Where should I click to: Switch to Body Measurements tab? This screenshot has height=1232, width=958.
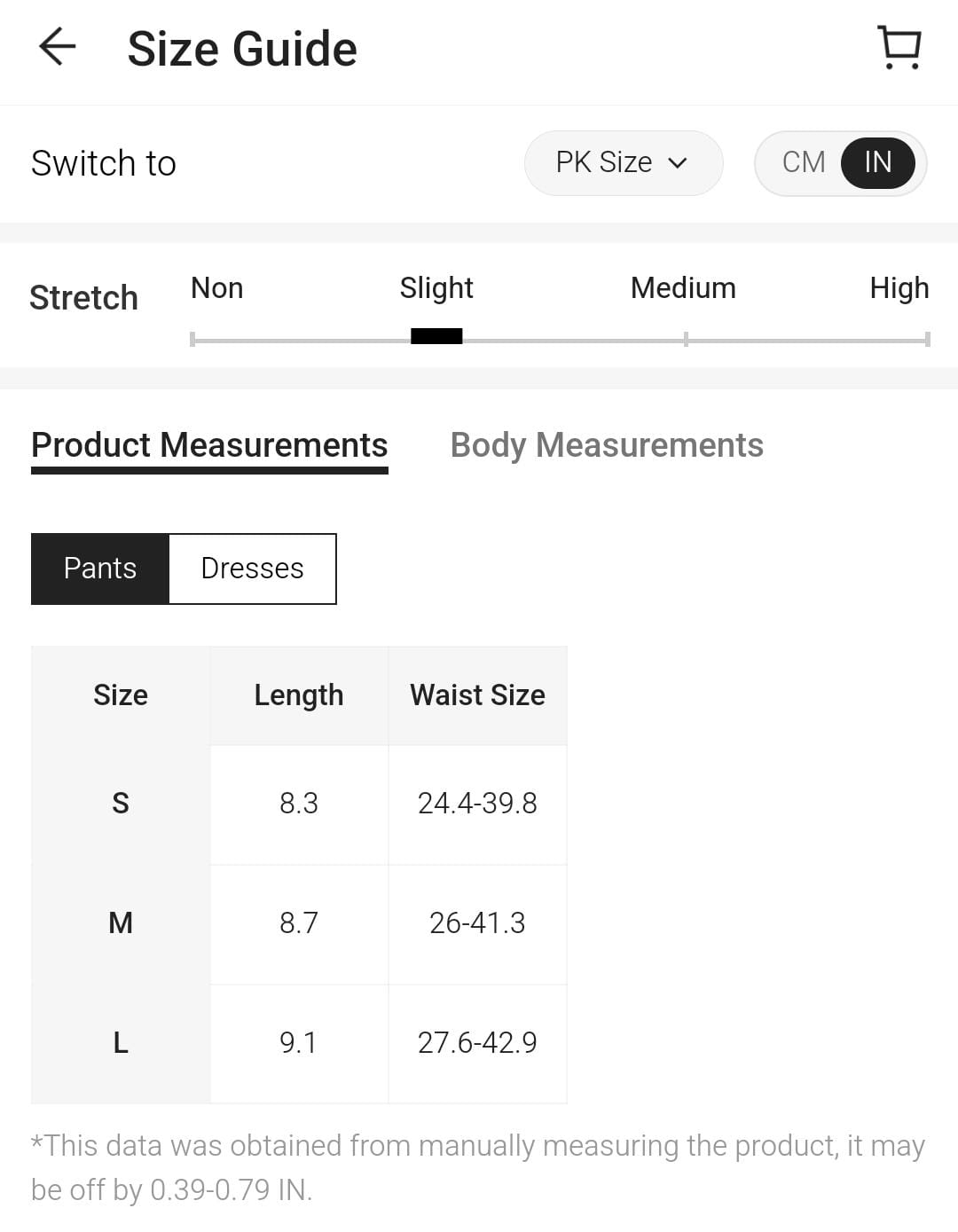607,445
